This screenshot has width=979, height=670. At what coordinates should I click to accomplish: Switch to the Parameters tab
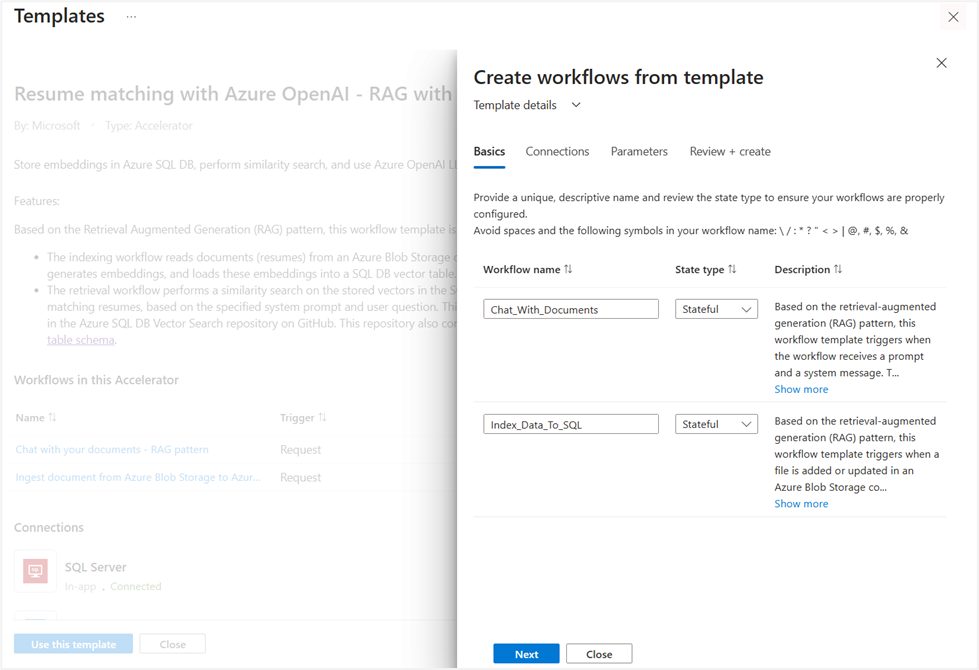click(639, 152)
